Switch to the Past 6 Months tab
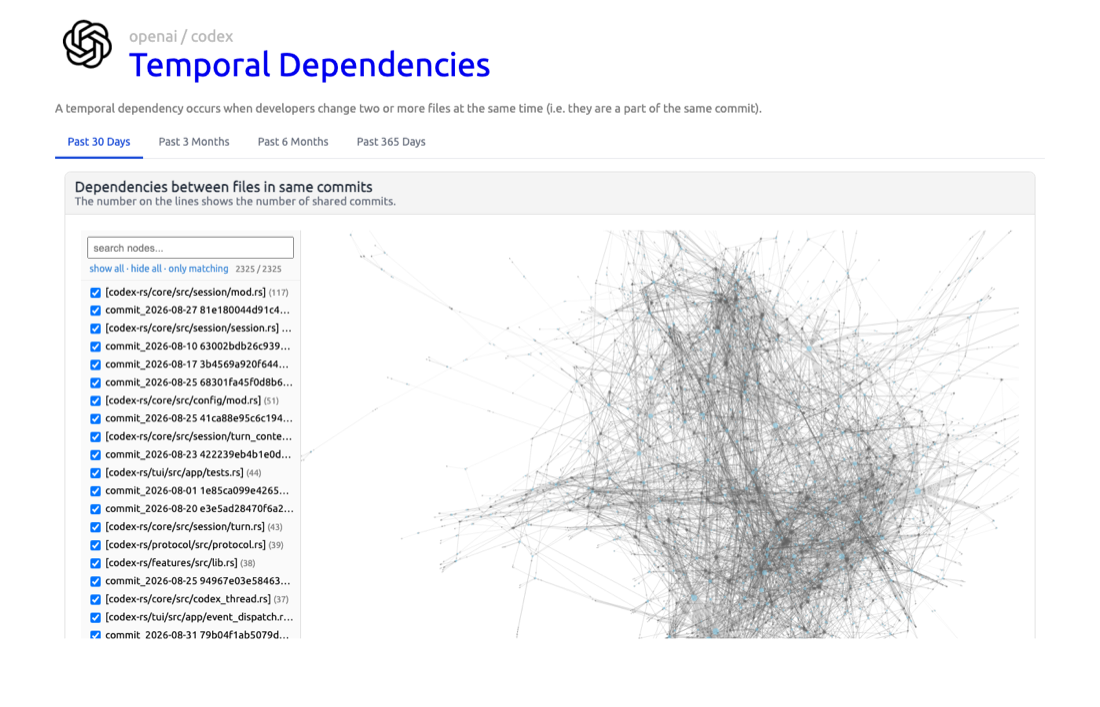Image resolution: width=1100 pixels, height=707 pixels. click(293, 142)
